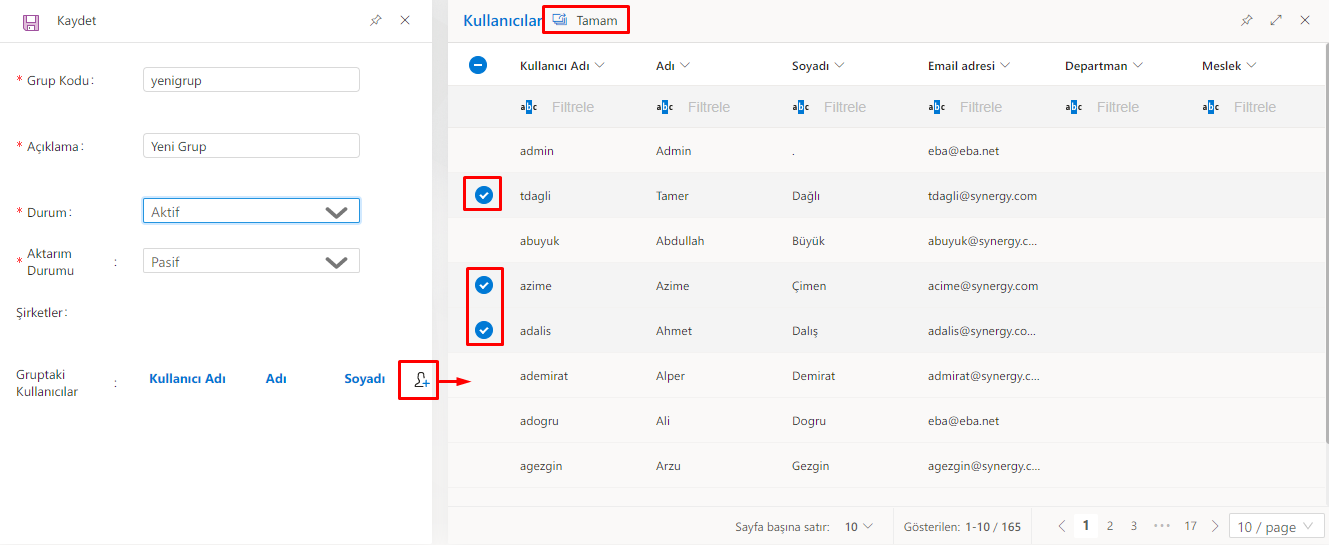Open the Aktarım Durumu dropdown showing Pasif

point(251,262)
